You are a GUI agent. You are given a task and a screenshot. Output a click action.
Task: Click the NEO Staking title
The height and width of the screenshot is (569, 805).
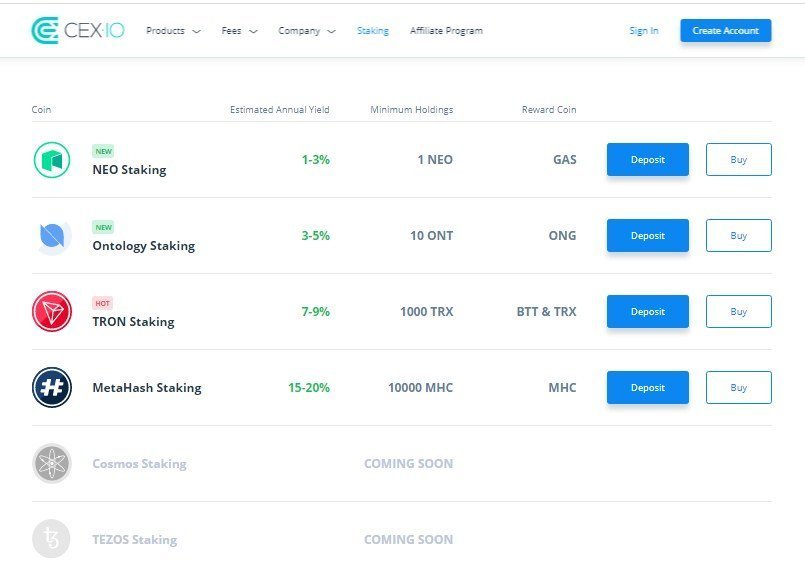tap(129, 170)
